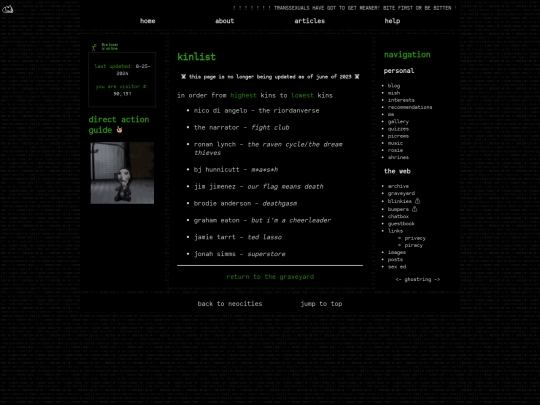The height and width of the screenshot is (405, 540).
Task: Open the archive link under the web
Action: pyautogui.click(x=398, y=186)
